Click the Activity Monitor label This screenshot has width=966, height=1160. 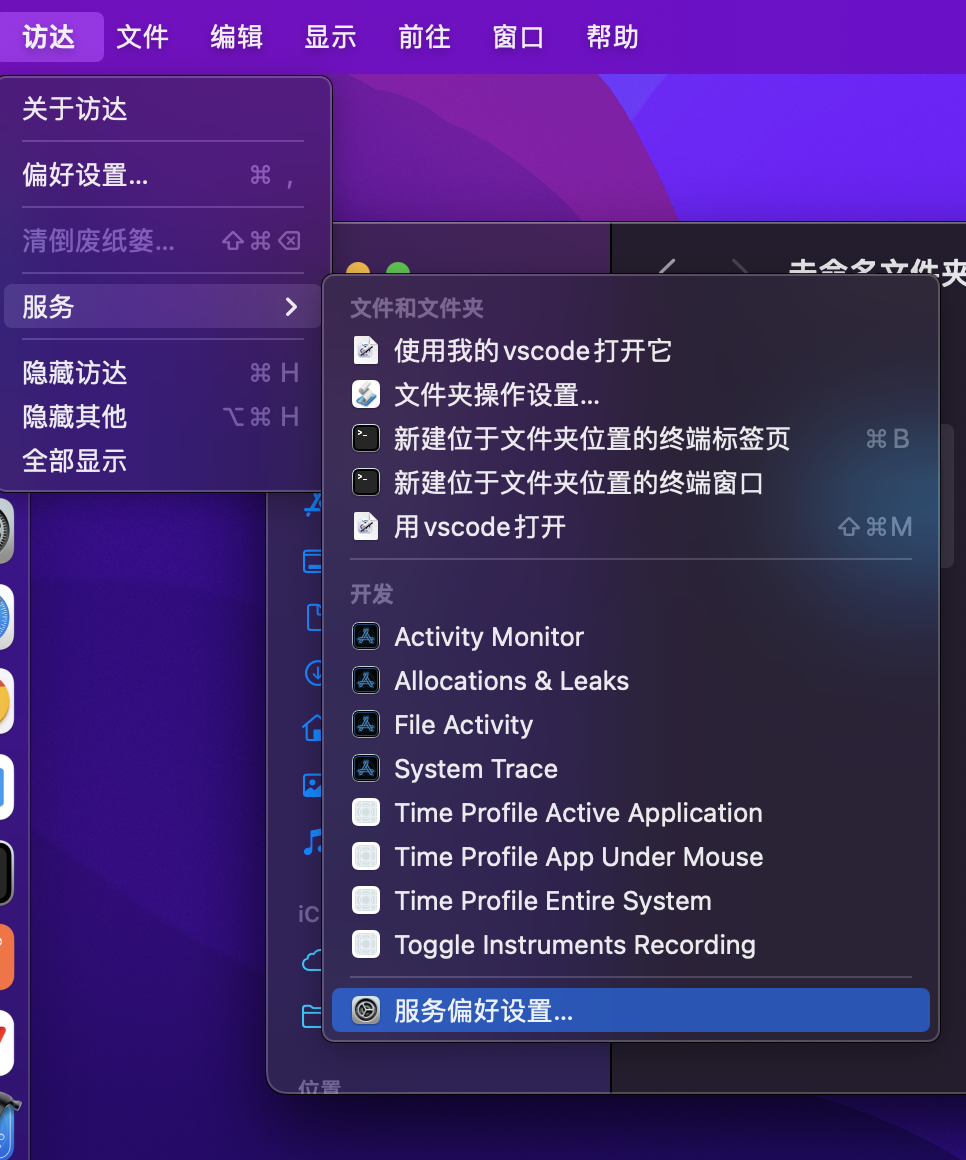tap(489, 636)
